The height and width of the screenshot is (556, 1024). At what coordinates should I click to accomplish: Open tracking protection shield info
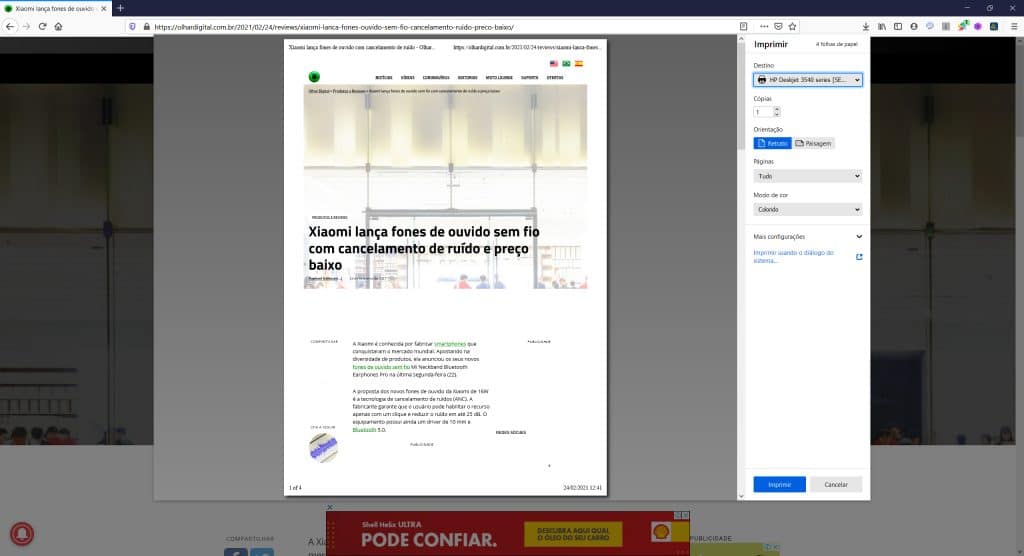coord(133,27)
